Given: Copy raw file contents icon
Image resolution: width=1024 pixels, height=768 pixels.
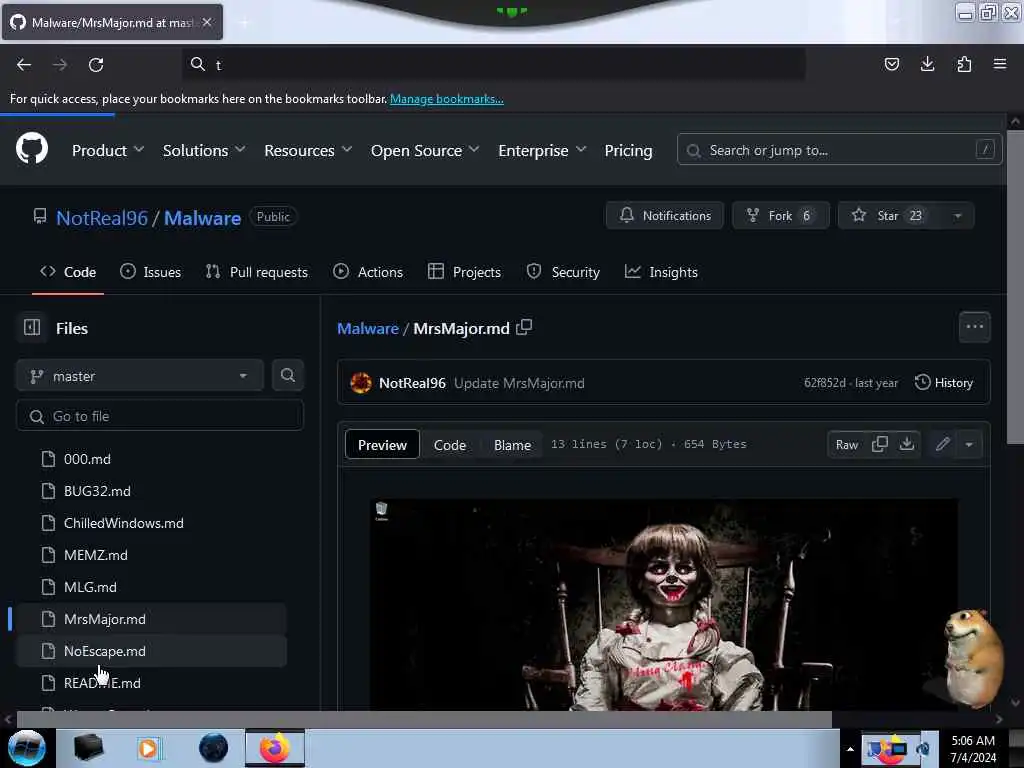Looking at the screenshot, I should coord(880,444).
